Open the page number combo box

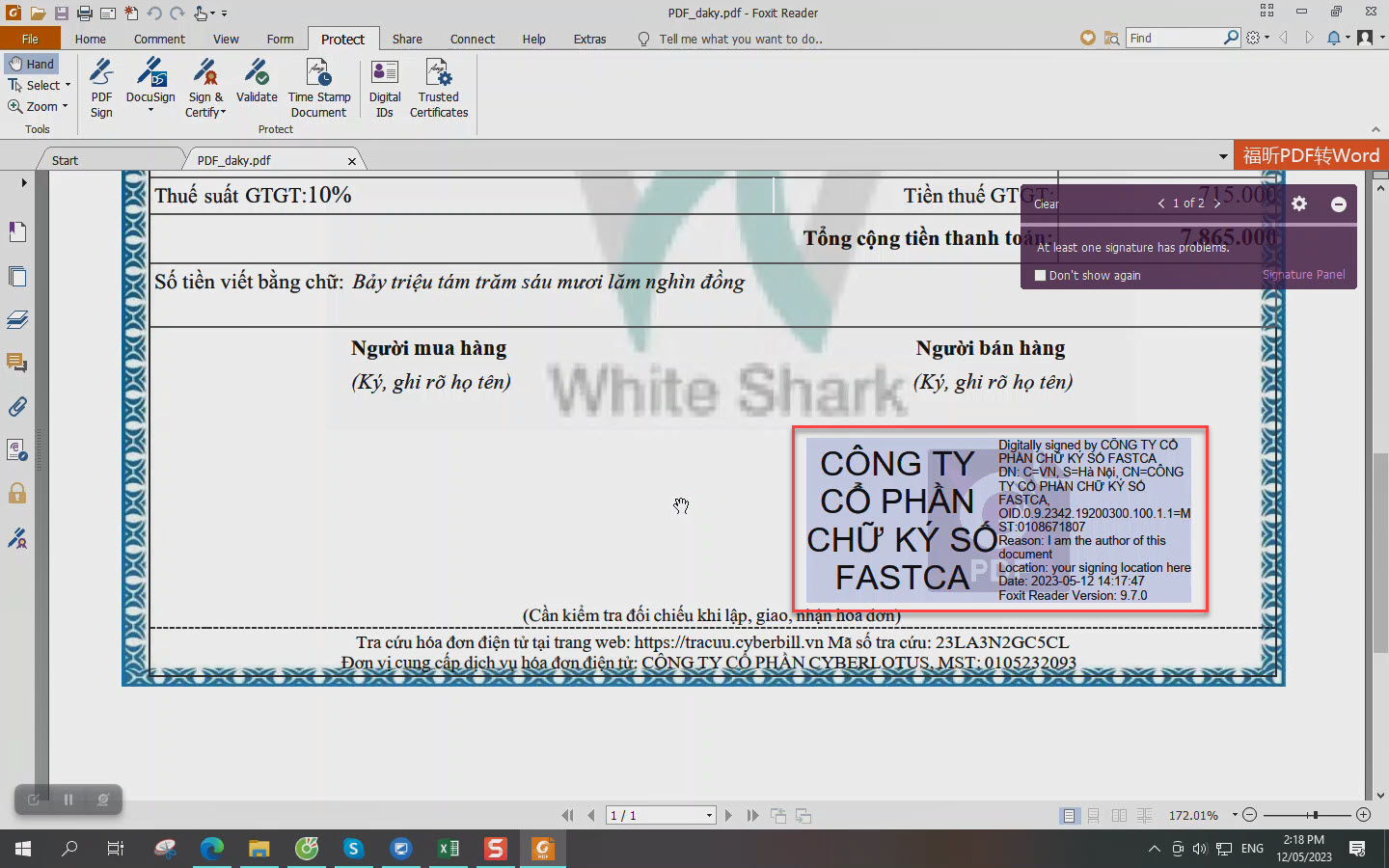[x=661, y=816]
